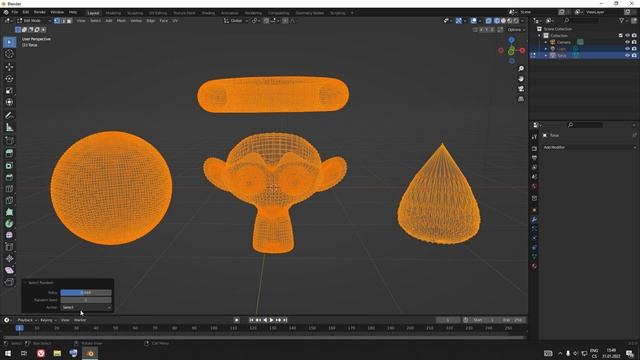The image size is (640, 360).
Task: Enable edge select mode
Action: (x=63, y=20)
